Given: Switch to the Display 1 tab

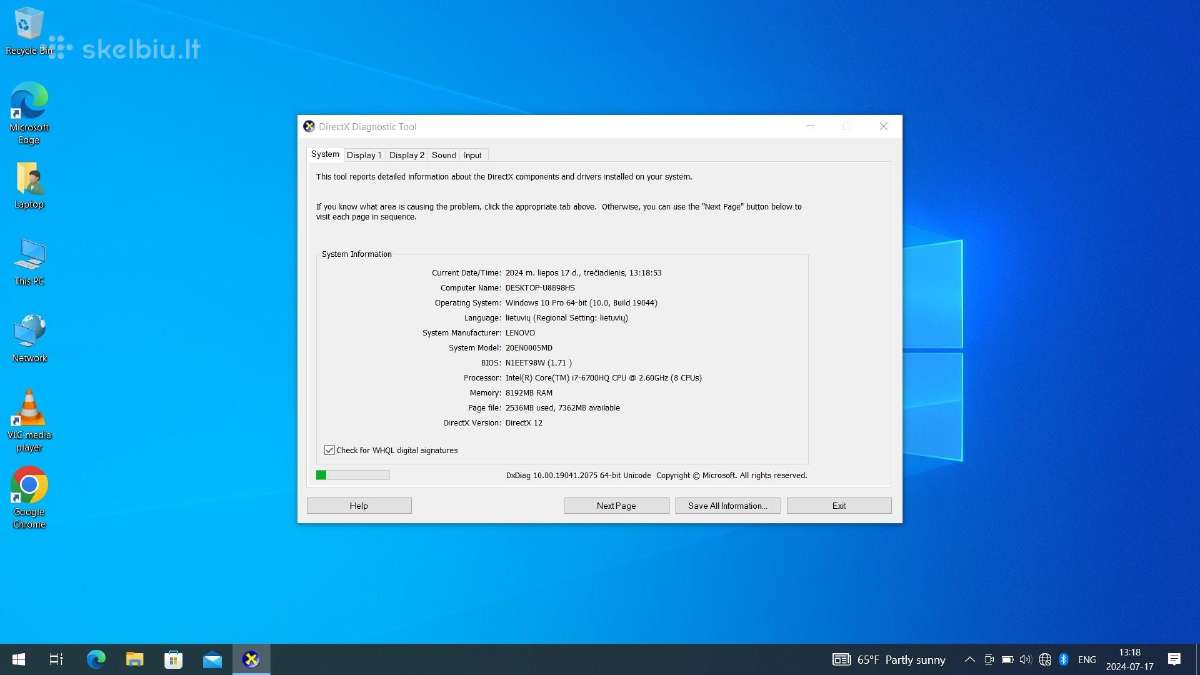Looking at the screenshot, I should pos(364,155).
